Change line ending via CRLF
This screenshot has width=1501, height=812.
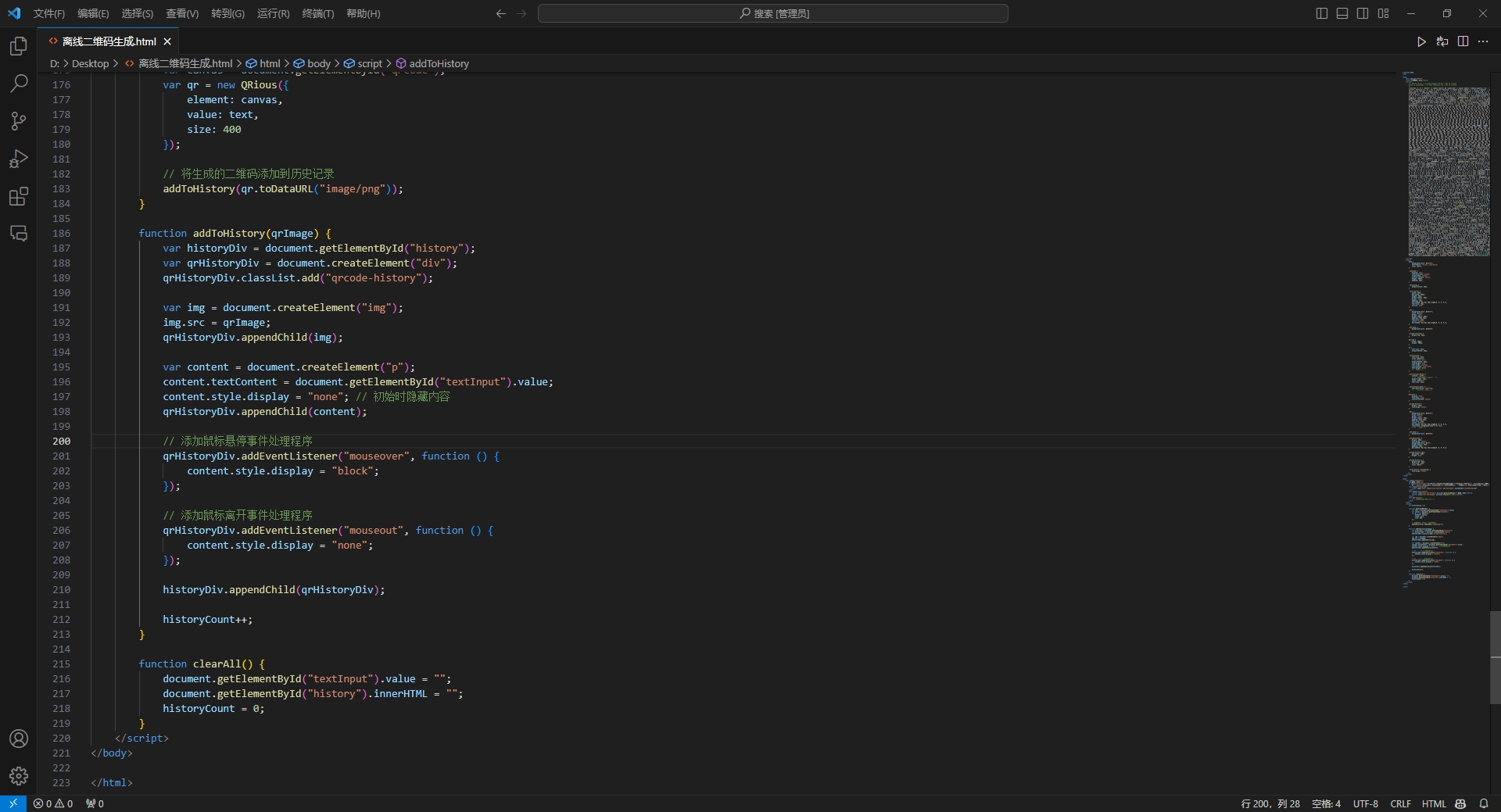click(x=1400, y=803)
